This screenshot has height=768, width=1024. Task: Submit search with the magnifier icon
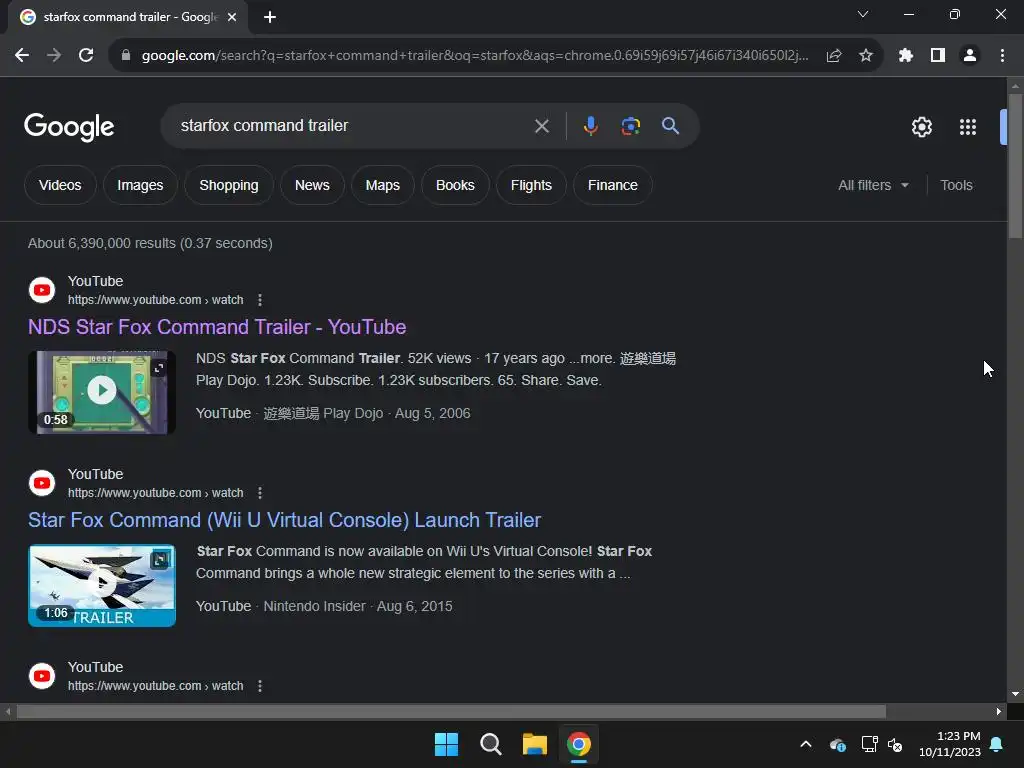(671, 126)
